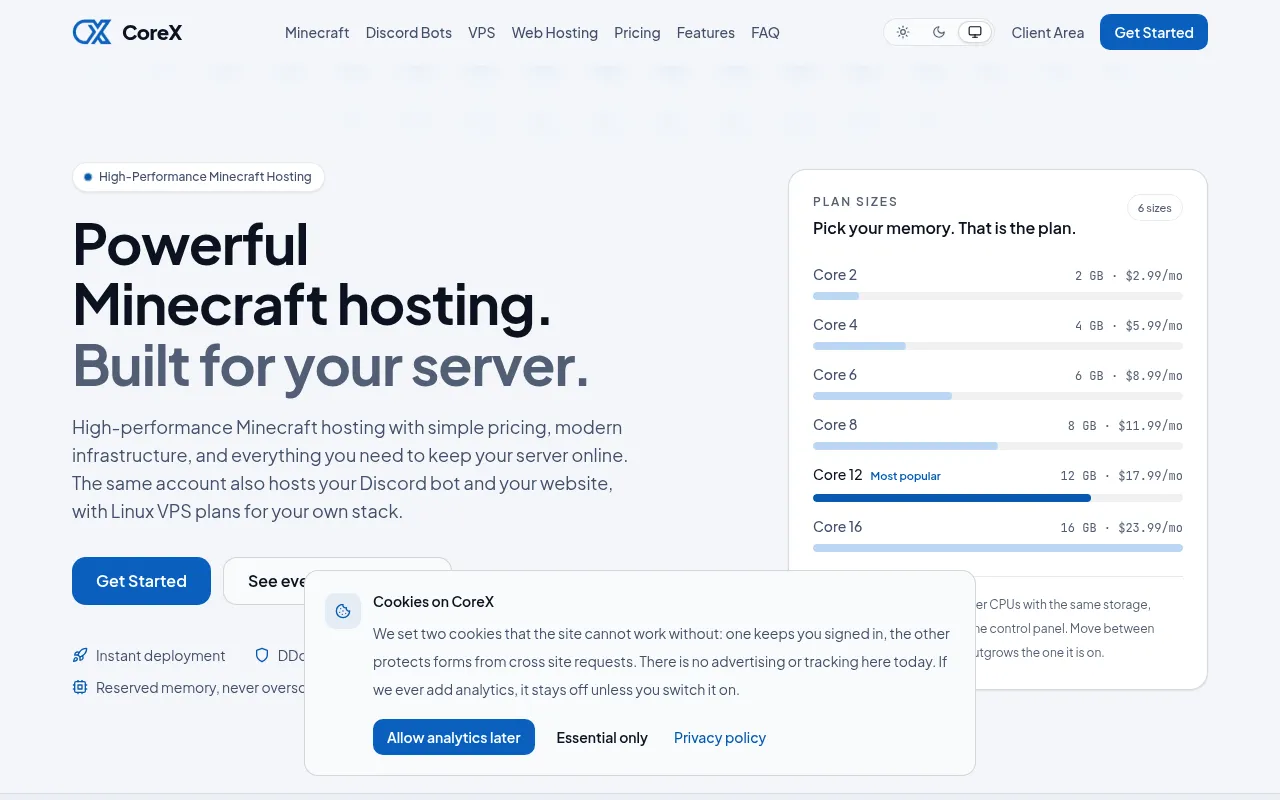1280x800 pixels.
Task: Click the 'Most popular' label
Action: pos(906,476)
